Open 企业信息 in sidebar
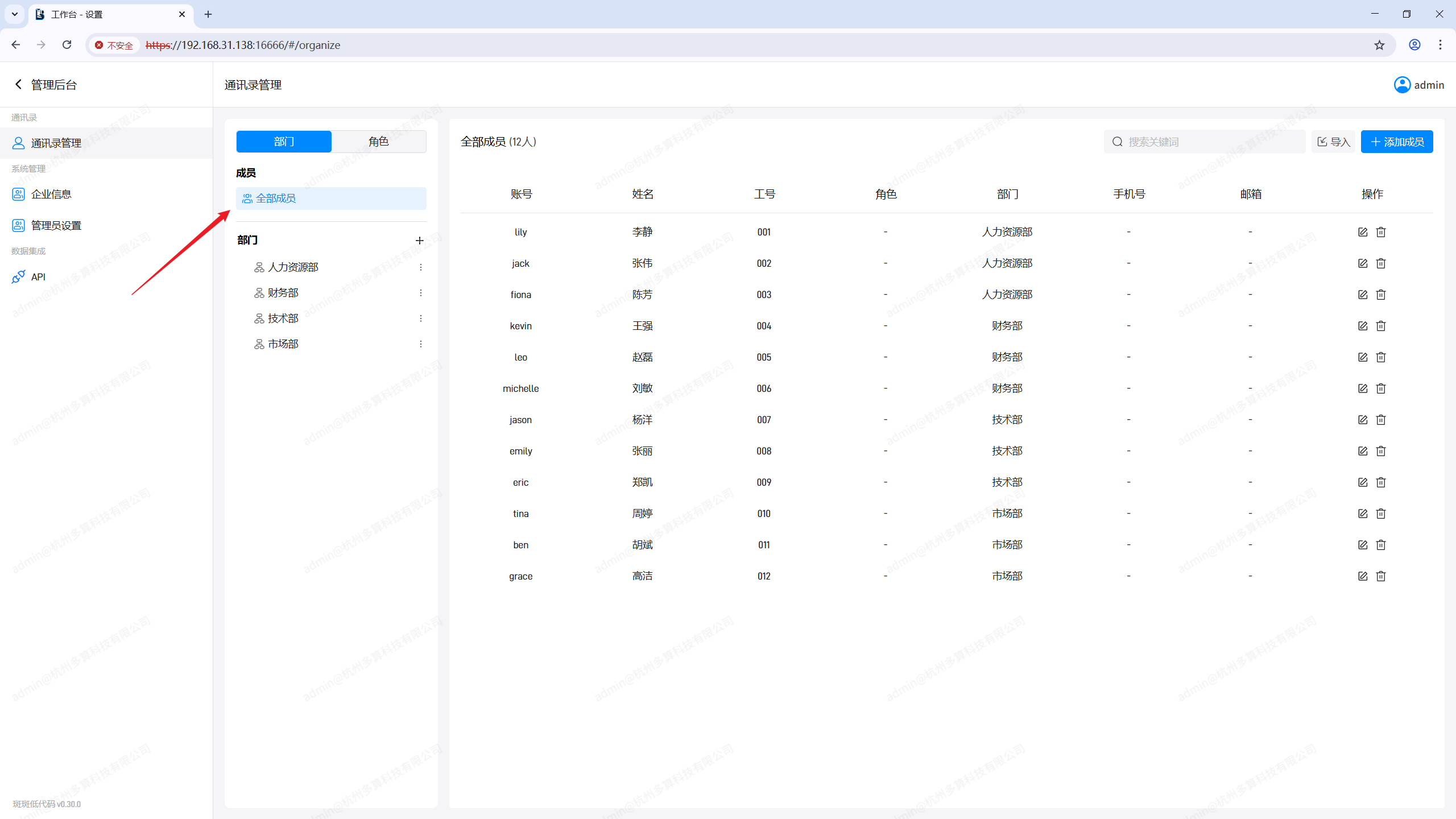1456x819 pixels. coord(51,195)
